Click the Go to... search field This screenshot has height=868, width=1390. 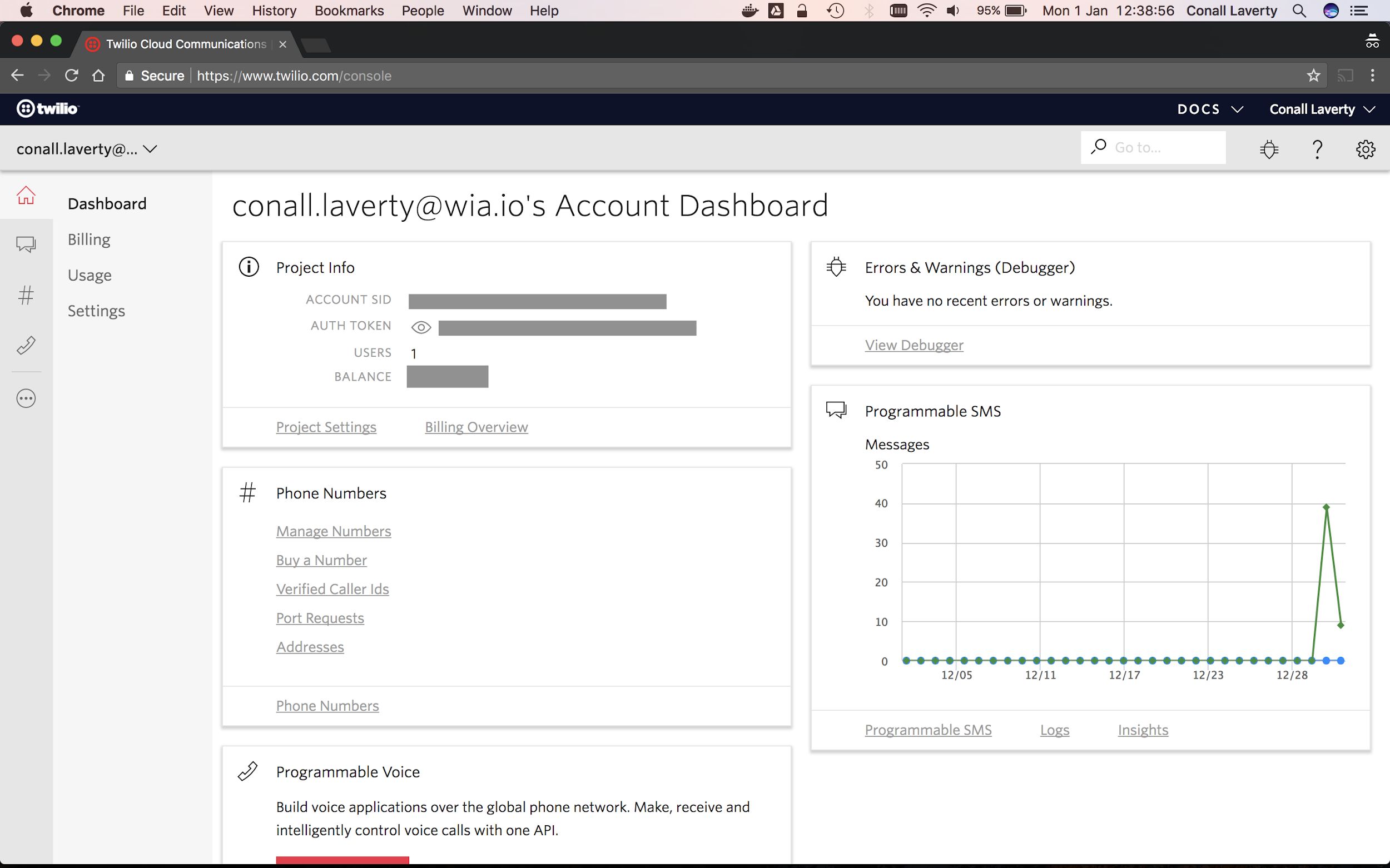[x=1153, y=147]
